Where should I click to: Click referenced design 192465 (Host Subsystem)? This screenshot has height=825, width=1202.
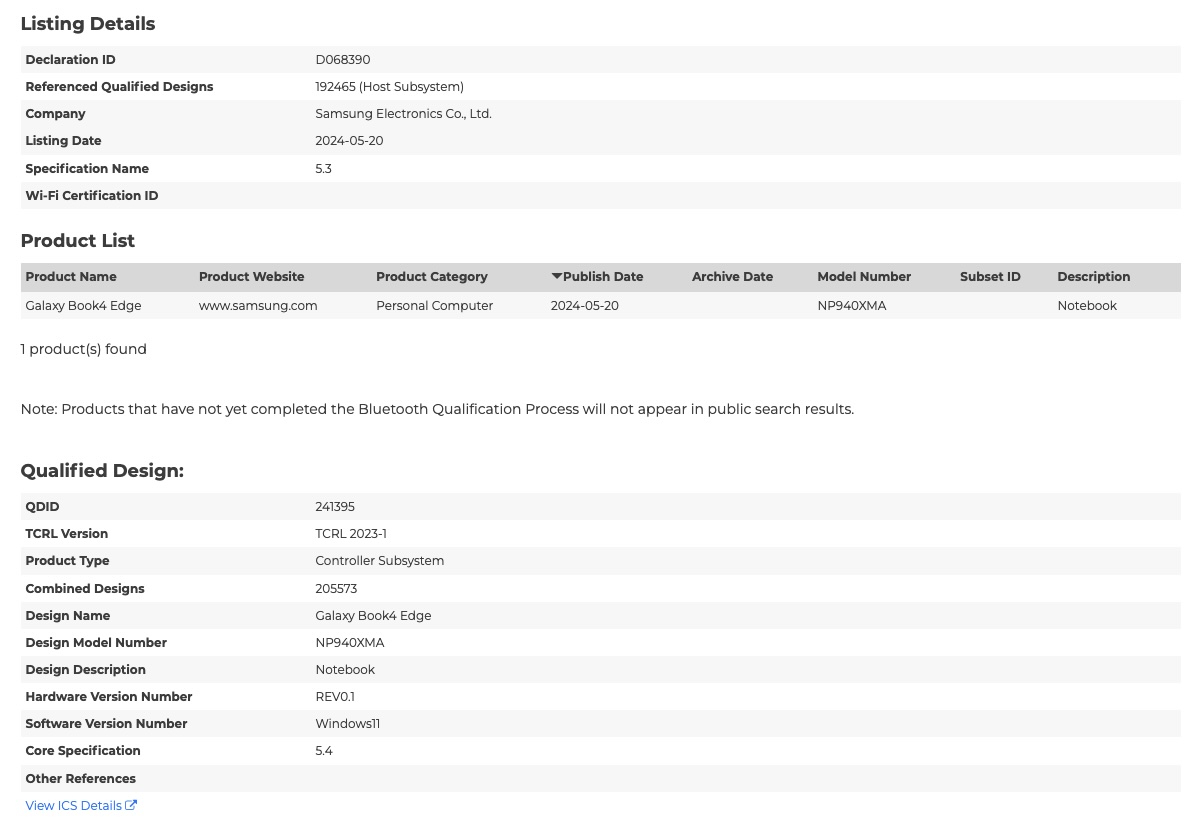coord(389,87)
